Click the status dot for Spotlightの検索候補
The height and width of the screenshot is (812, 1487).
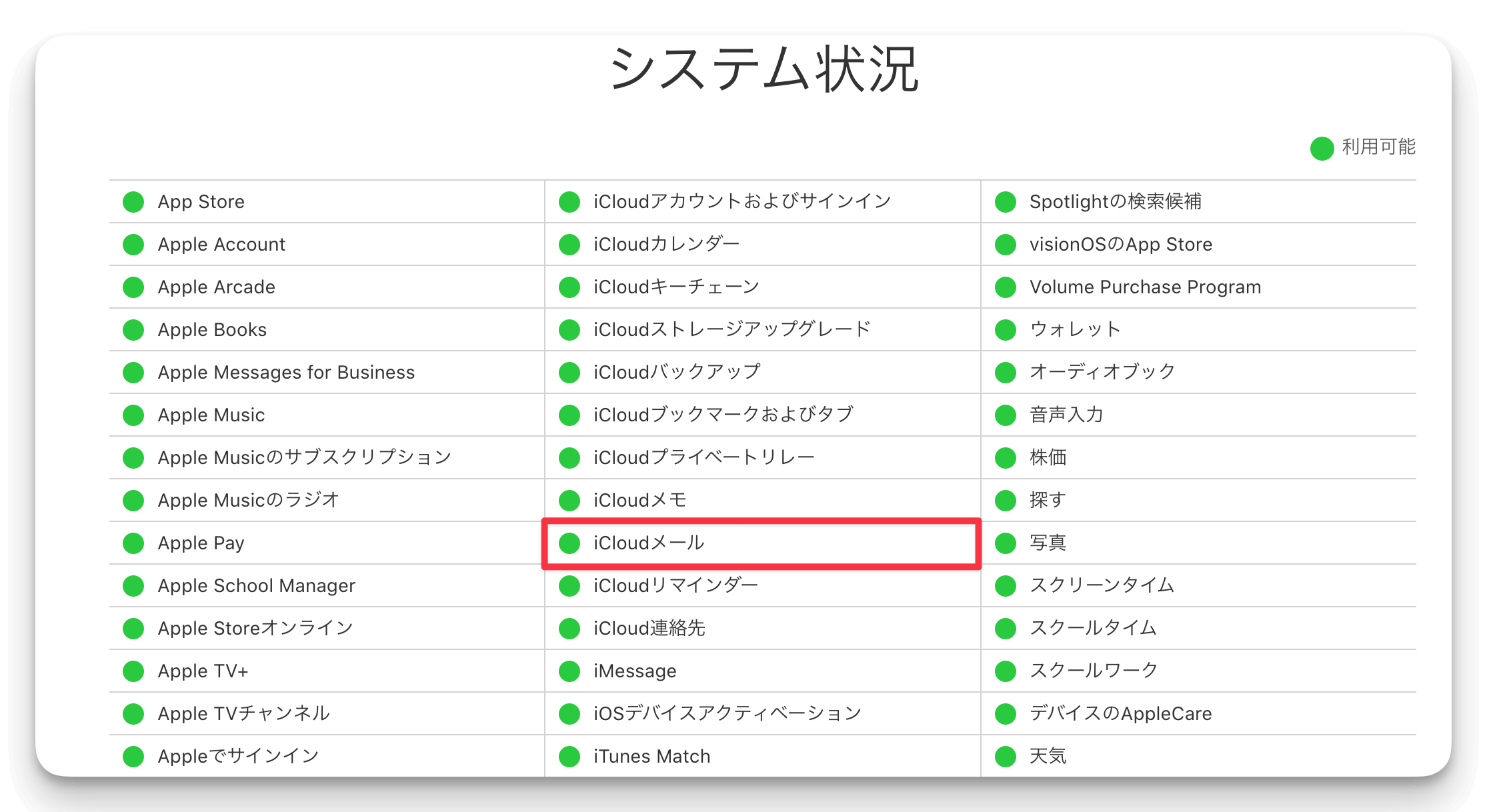click(1006, 201)
